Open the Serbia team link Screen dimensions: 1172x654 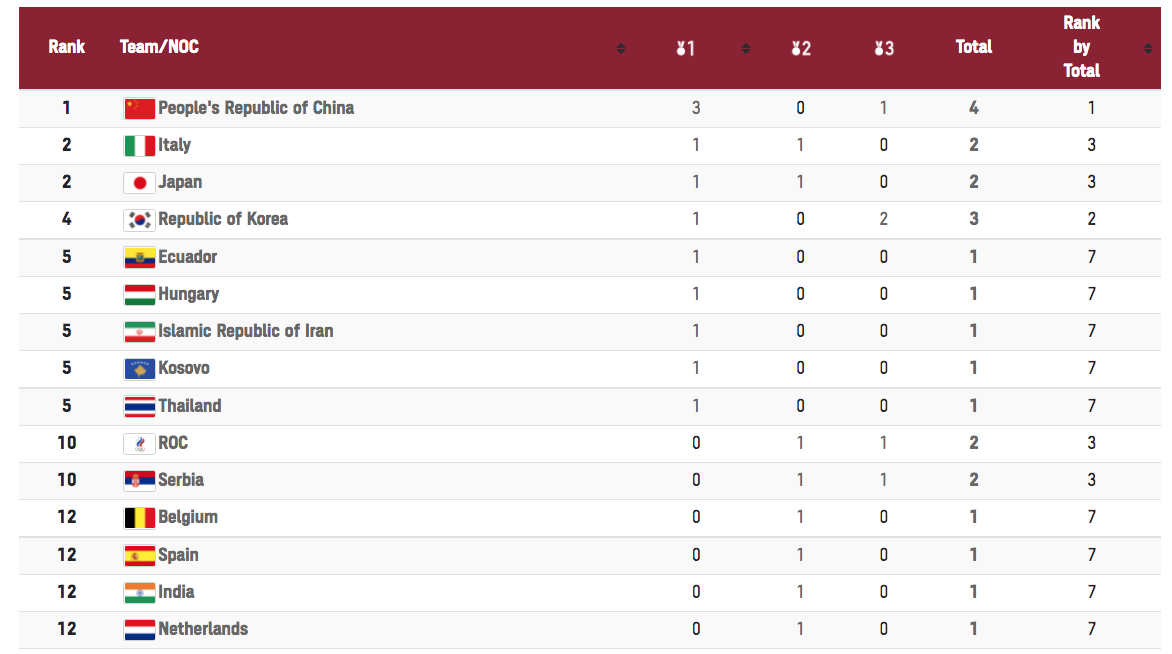point(181,480)
